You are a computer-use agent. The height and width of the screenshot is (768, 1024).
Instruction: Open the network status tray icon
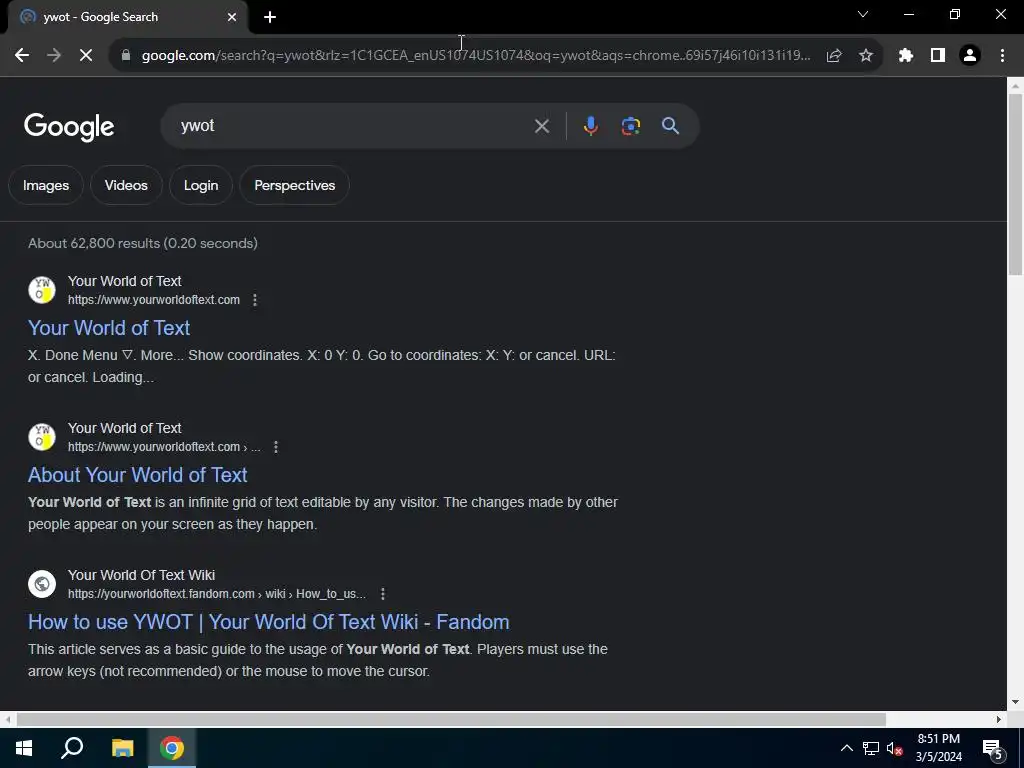[871, 748]
